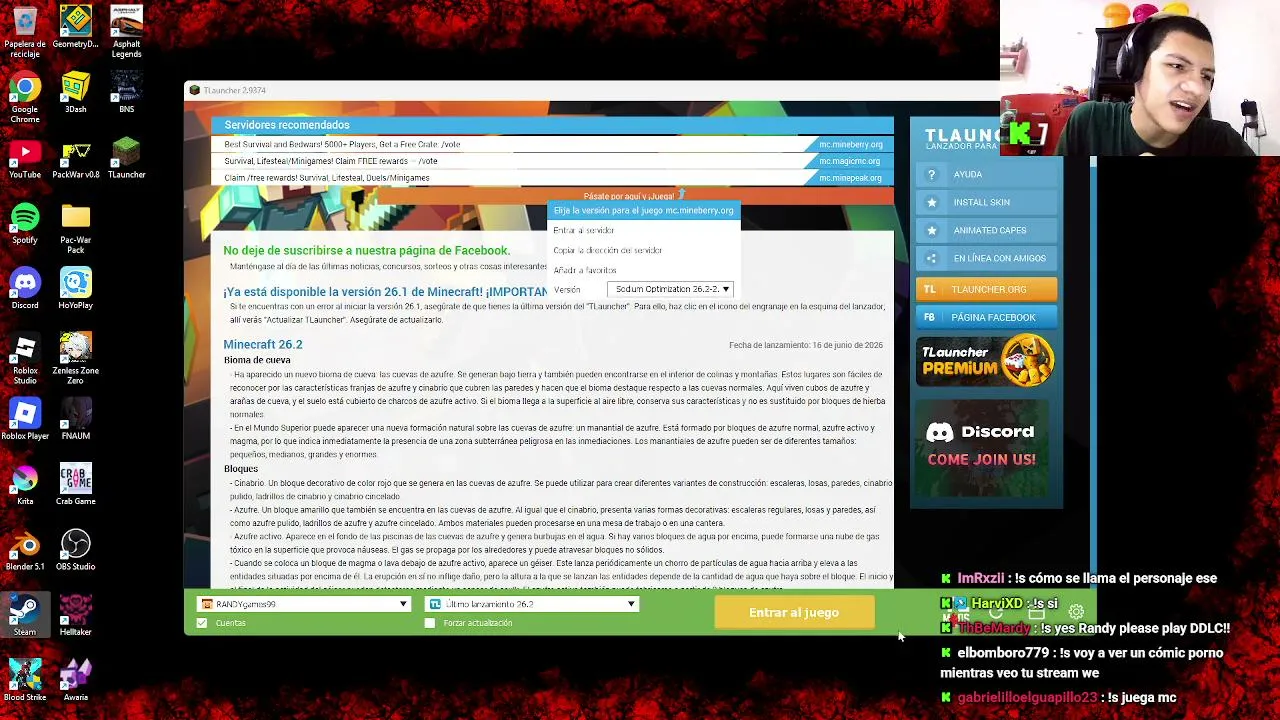1280x720 pixels.
Task: Select the Awaria desktop icon
Action: tap(76, 682)
